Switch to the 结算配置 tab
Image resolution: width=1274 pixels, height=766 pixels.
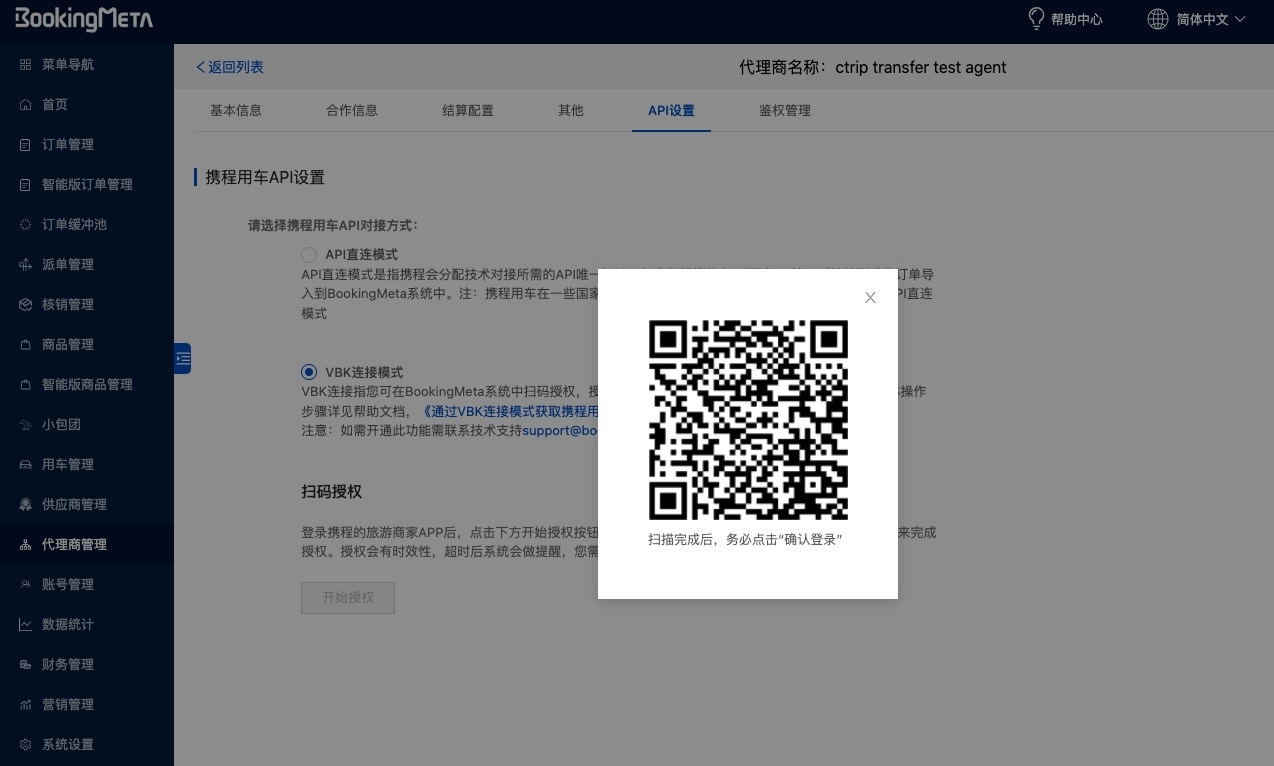[x=468, y=111]
